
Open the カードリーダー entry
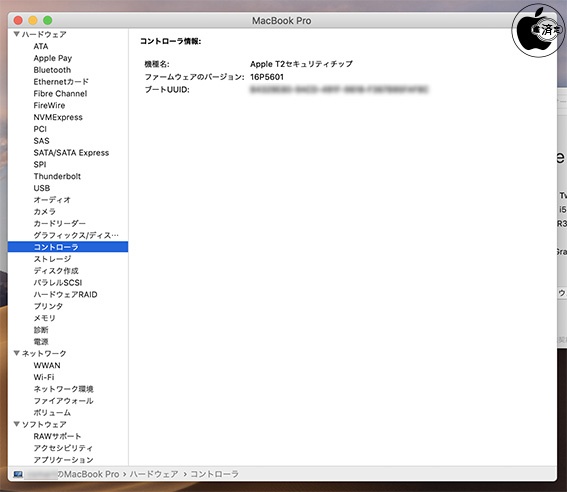tap(60, 223)
